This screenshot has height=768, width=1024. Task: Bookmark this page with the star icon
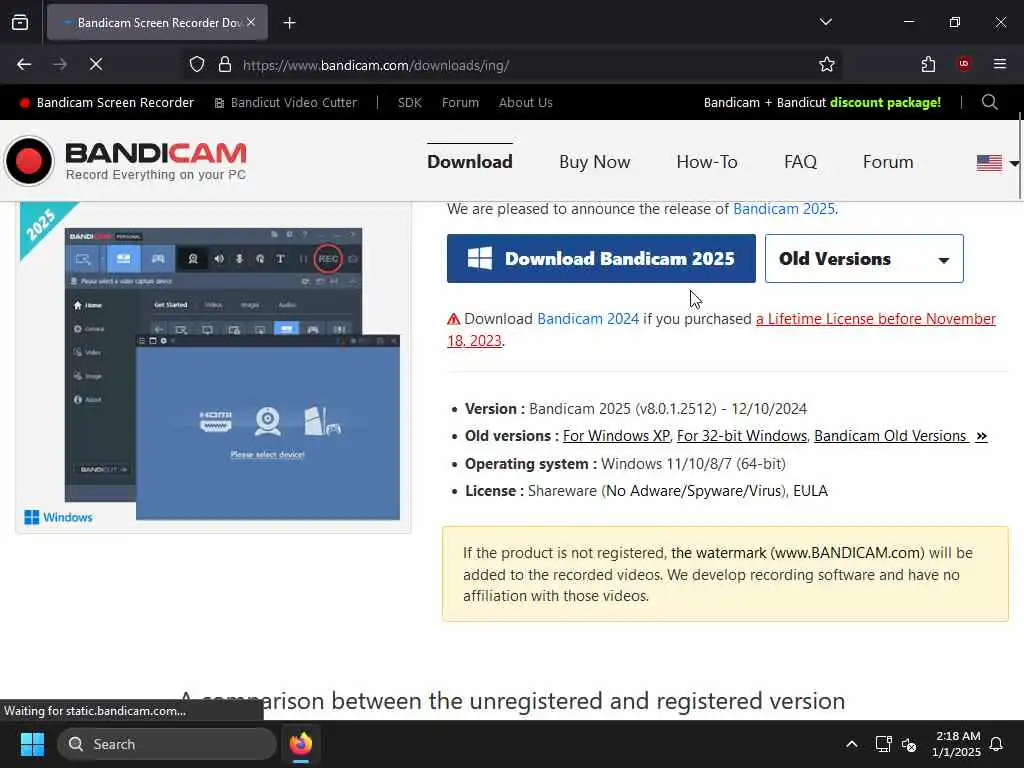(827, 64)
